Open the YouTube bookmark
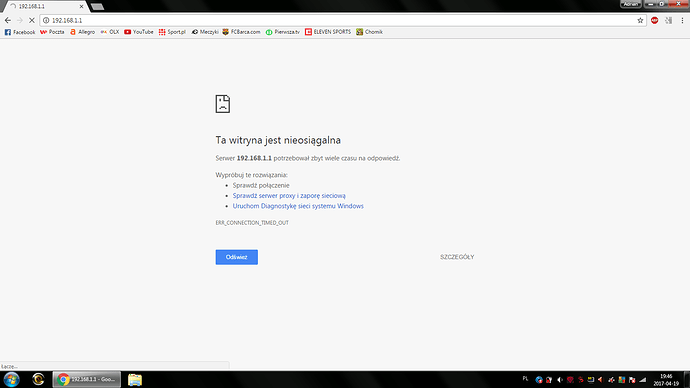The height and width of the screenshot is (388, 690). click(139, 32)
